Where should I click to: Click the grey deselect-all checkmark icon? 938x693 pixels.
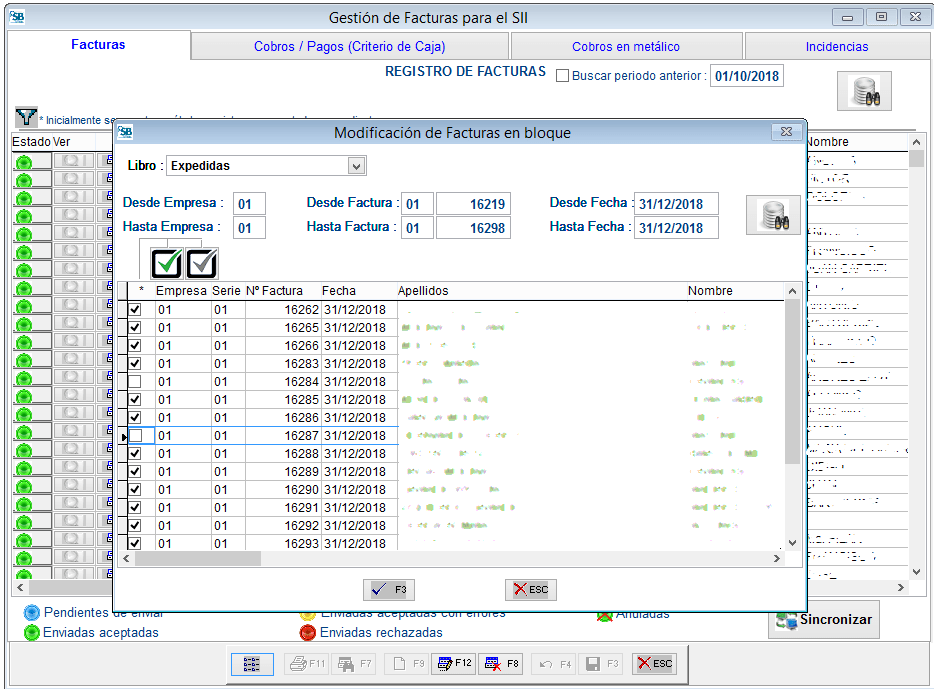click(202, 263)
